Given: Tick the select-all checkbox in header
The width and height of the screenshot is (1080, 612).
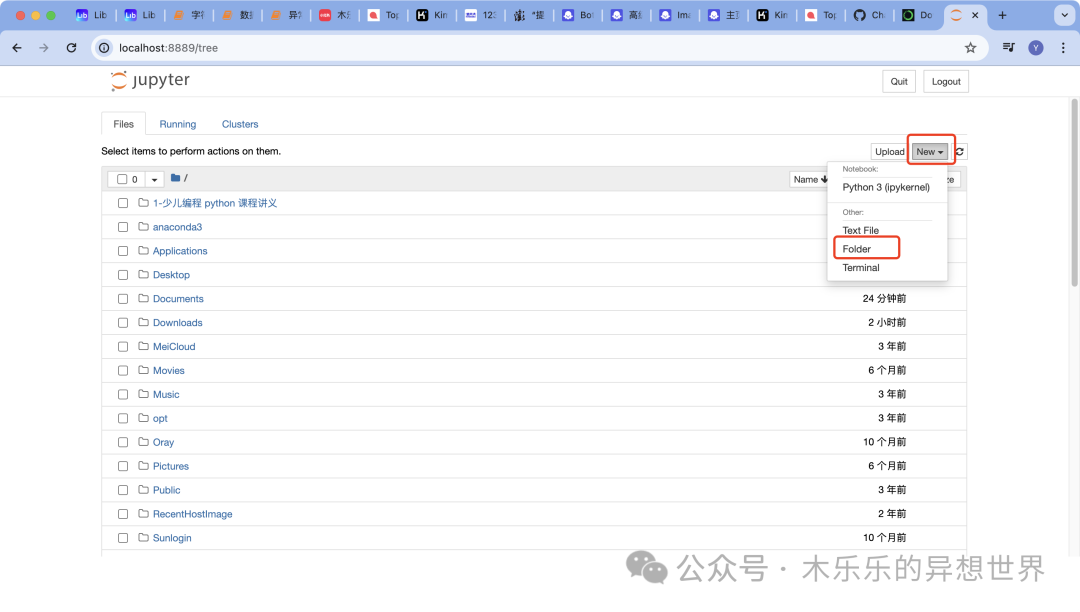Looking at the screenshot, I should pos(122,179).
